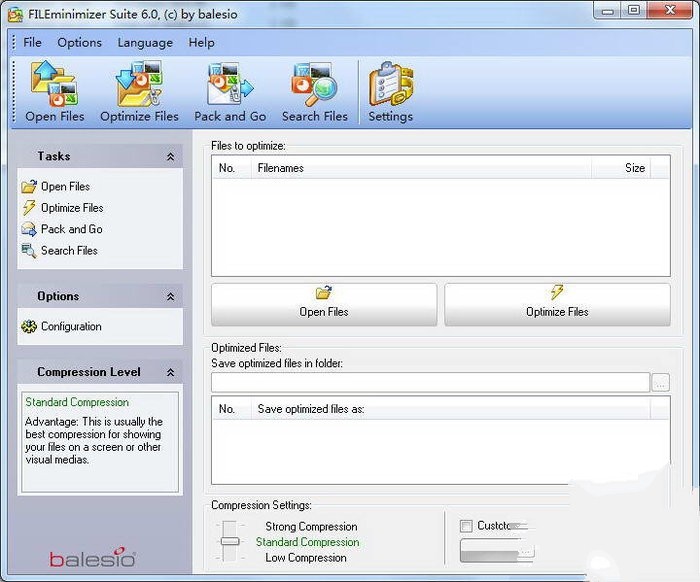Open the Options menu
The image size is (700, 582).
click(79, 42)
